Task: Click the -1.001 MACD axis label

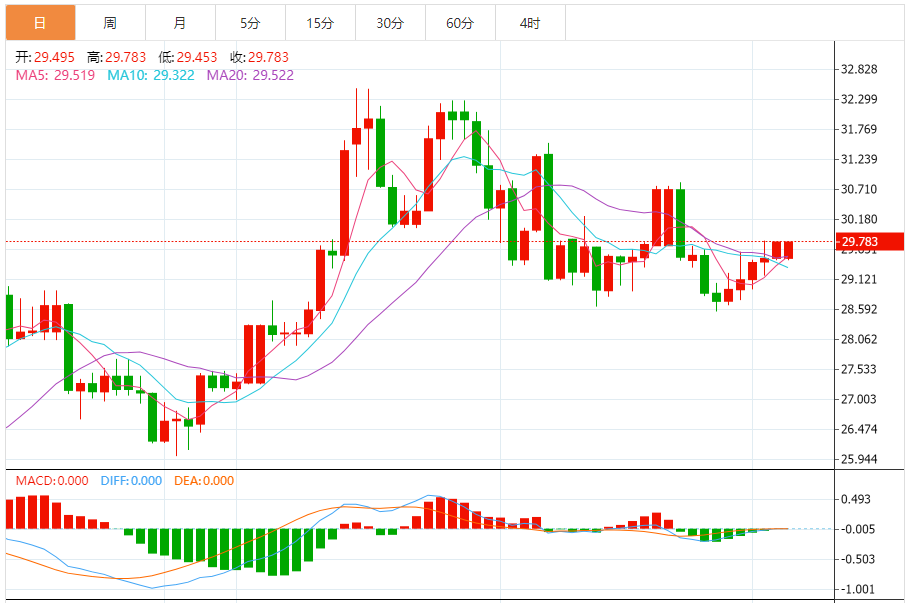Action: coord(856,590)
